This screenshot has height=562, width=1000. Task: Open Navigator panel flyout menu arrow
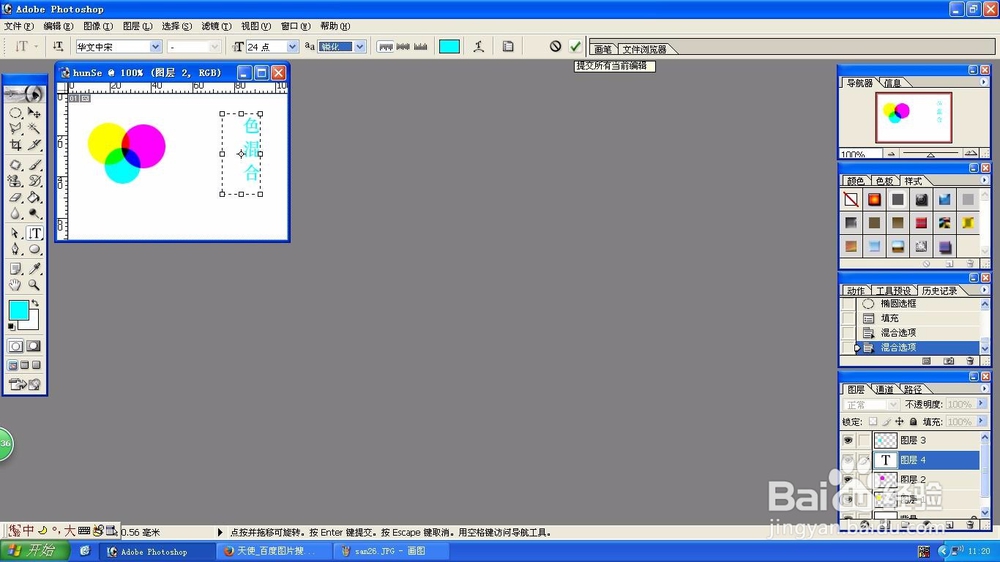click(x=983, y=82)
